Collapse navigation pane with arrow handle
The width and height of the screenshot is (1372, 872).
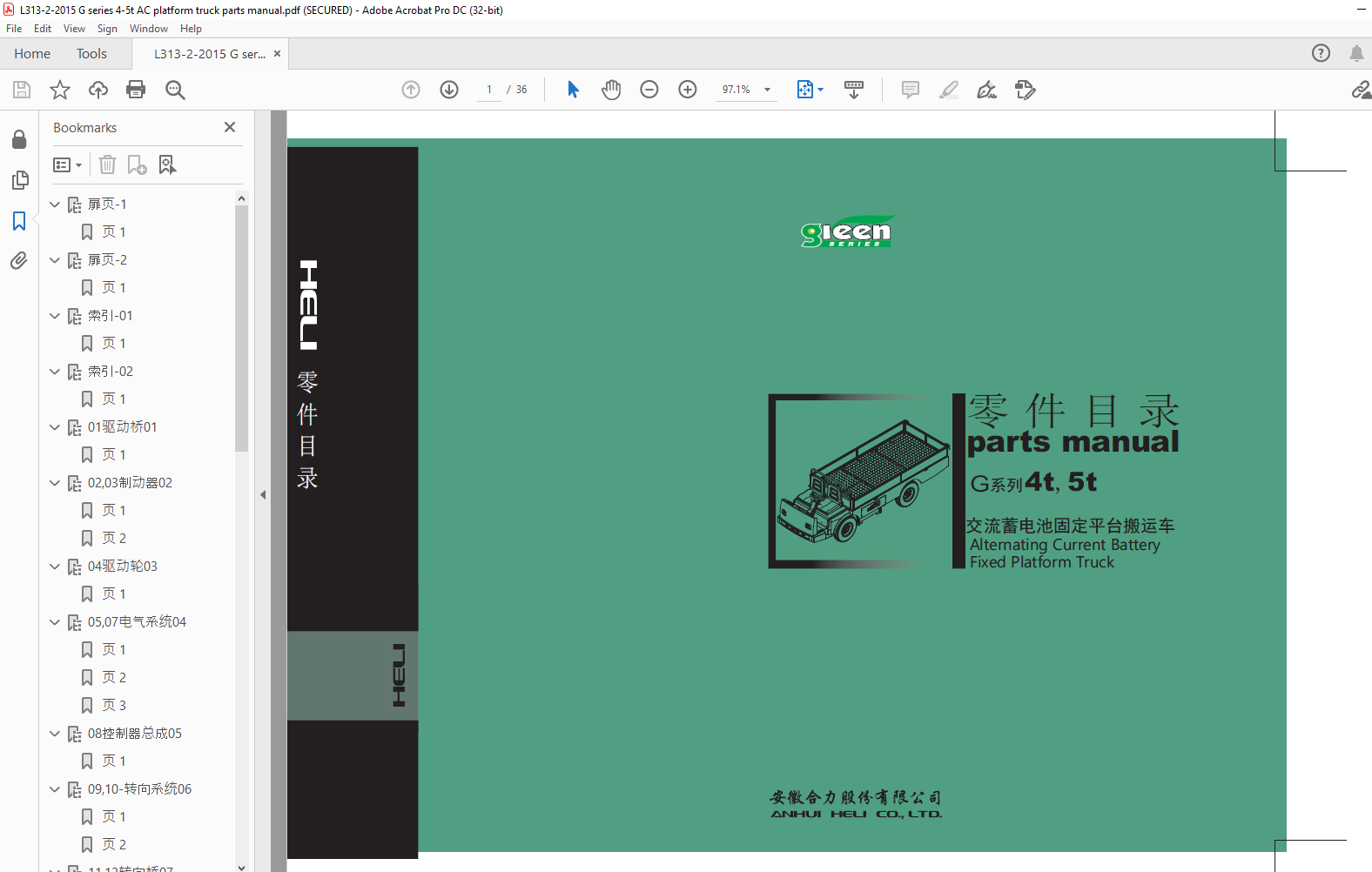point(263,494)
